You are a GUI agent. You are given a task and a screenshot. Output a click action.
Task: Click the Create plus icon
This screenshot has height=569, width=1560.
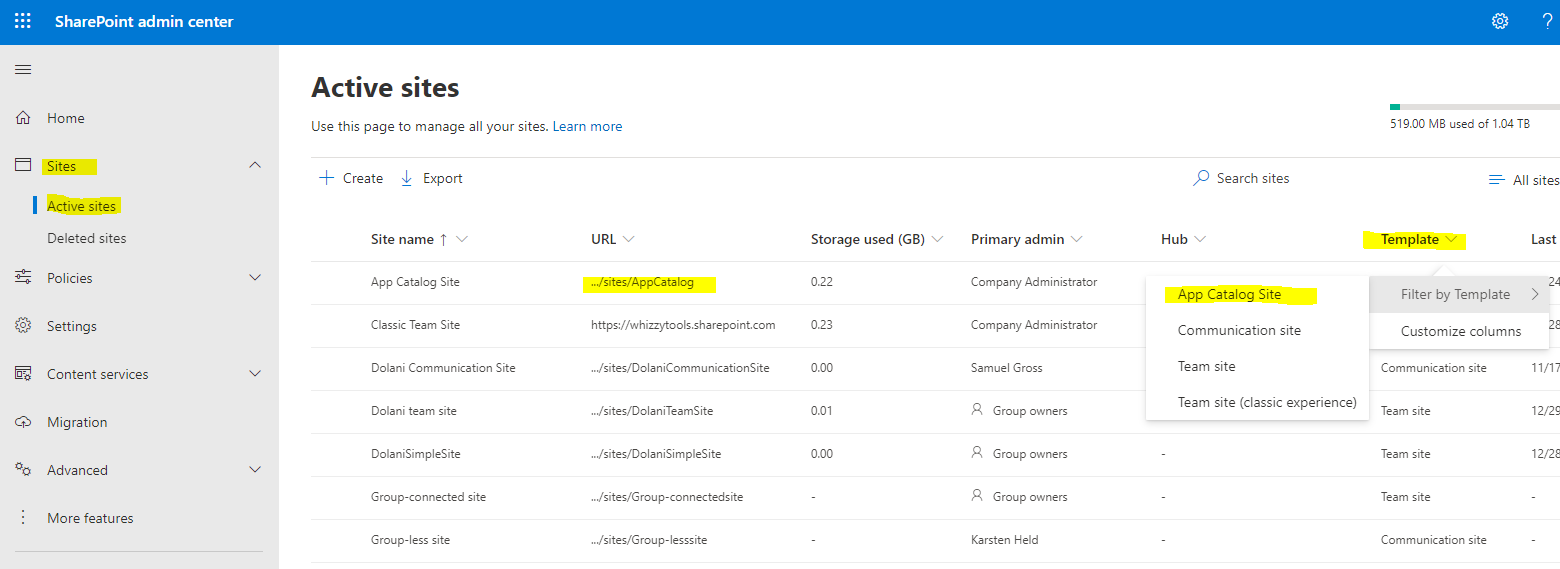tap(326, 178)
